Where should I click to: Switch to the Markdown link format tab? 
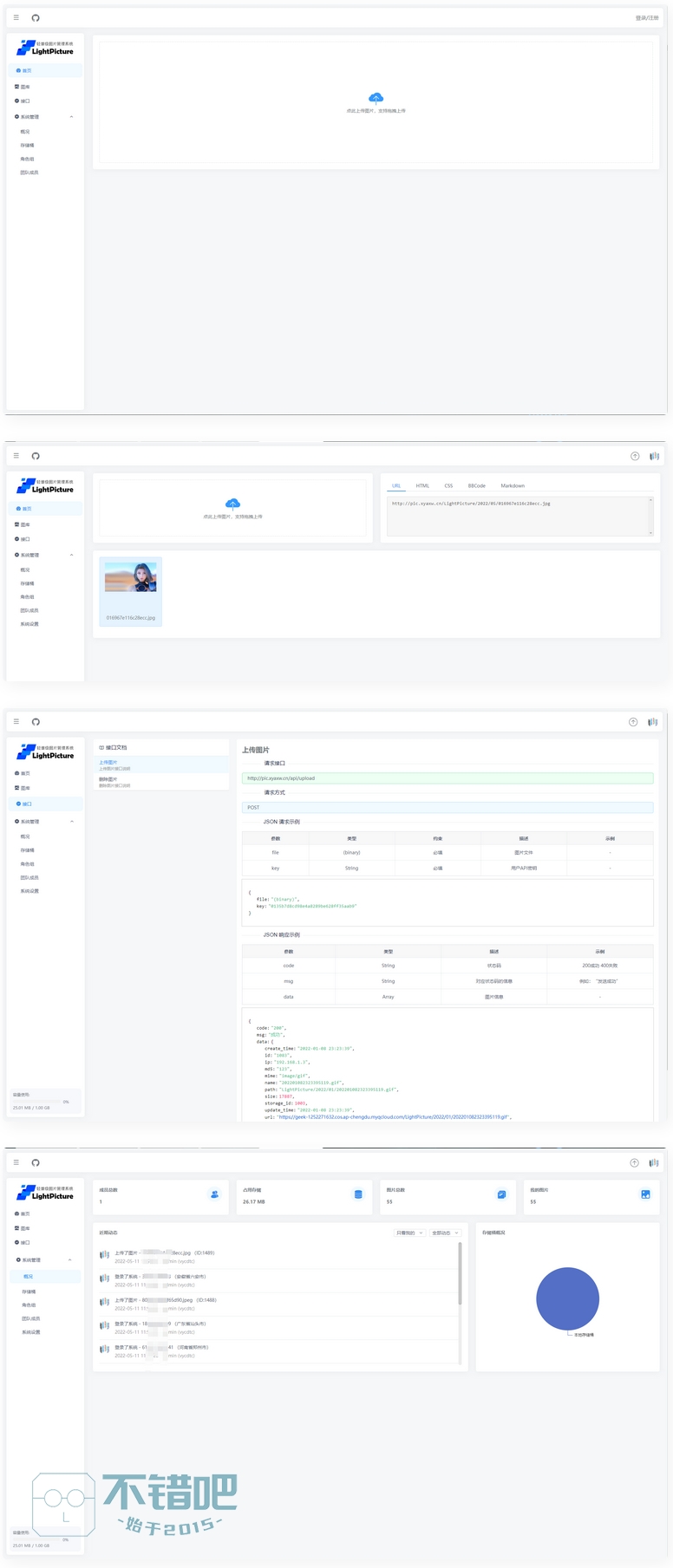pos(513,486)
